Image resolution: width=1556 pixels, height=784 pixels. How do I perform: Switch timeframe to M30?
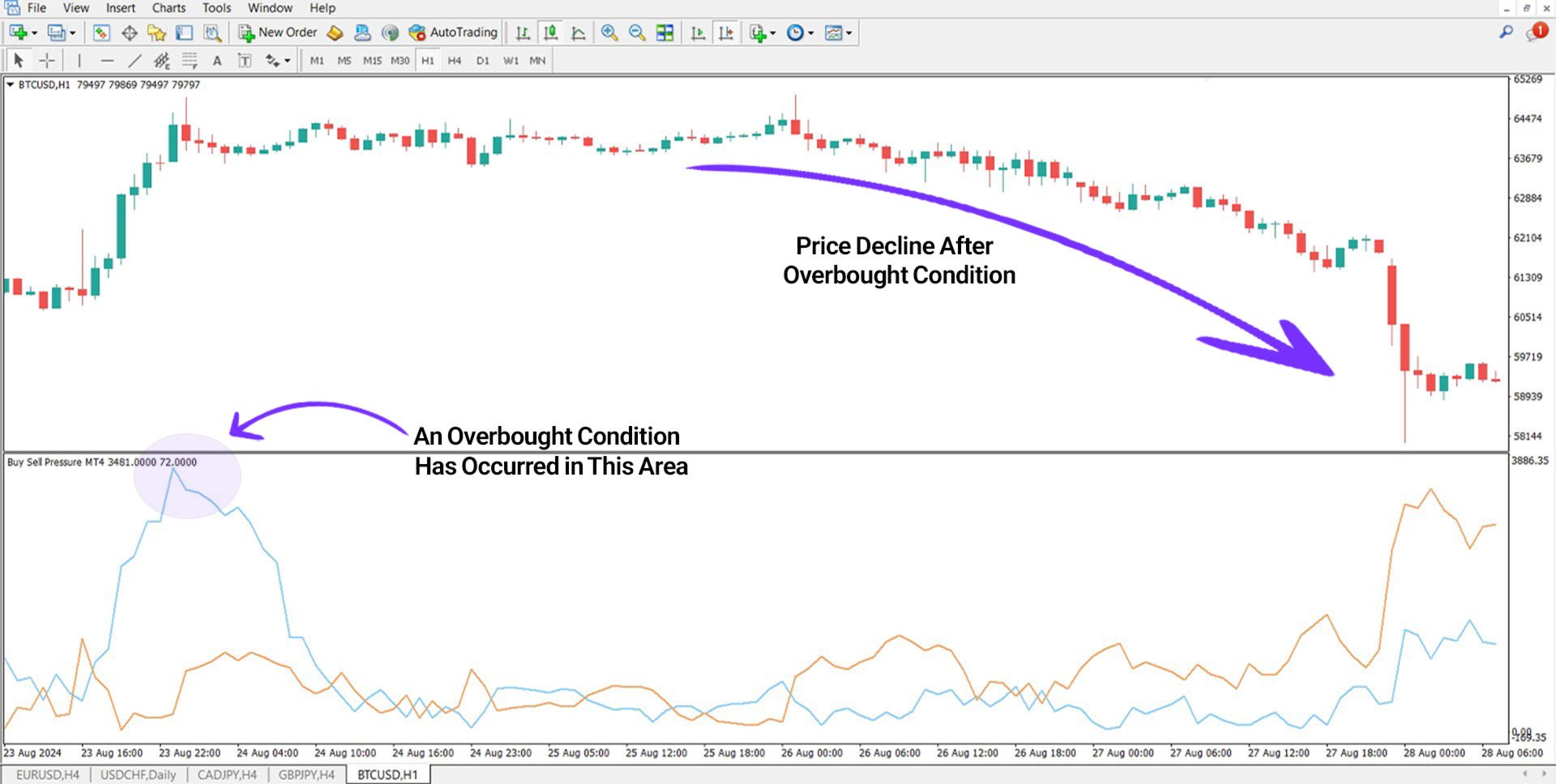400,61
